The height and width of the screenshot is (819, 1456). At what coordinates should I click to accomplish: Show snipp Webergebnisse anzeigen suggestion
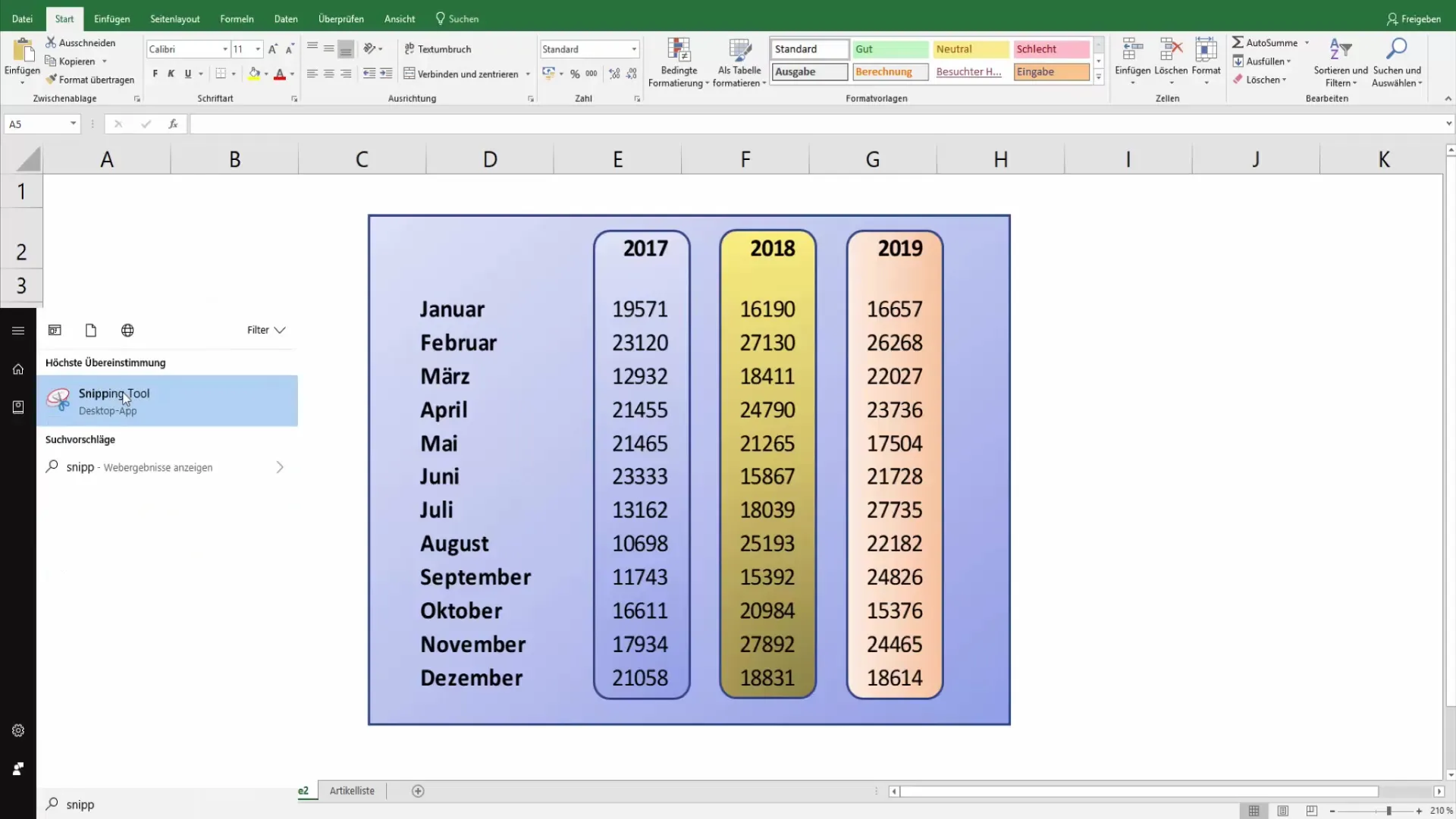[167, 467]
